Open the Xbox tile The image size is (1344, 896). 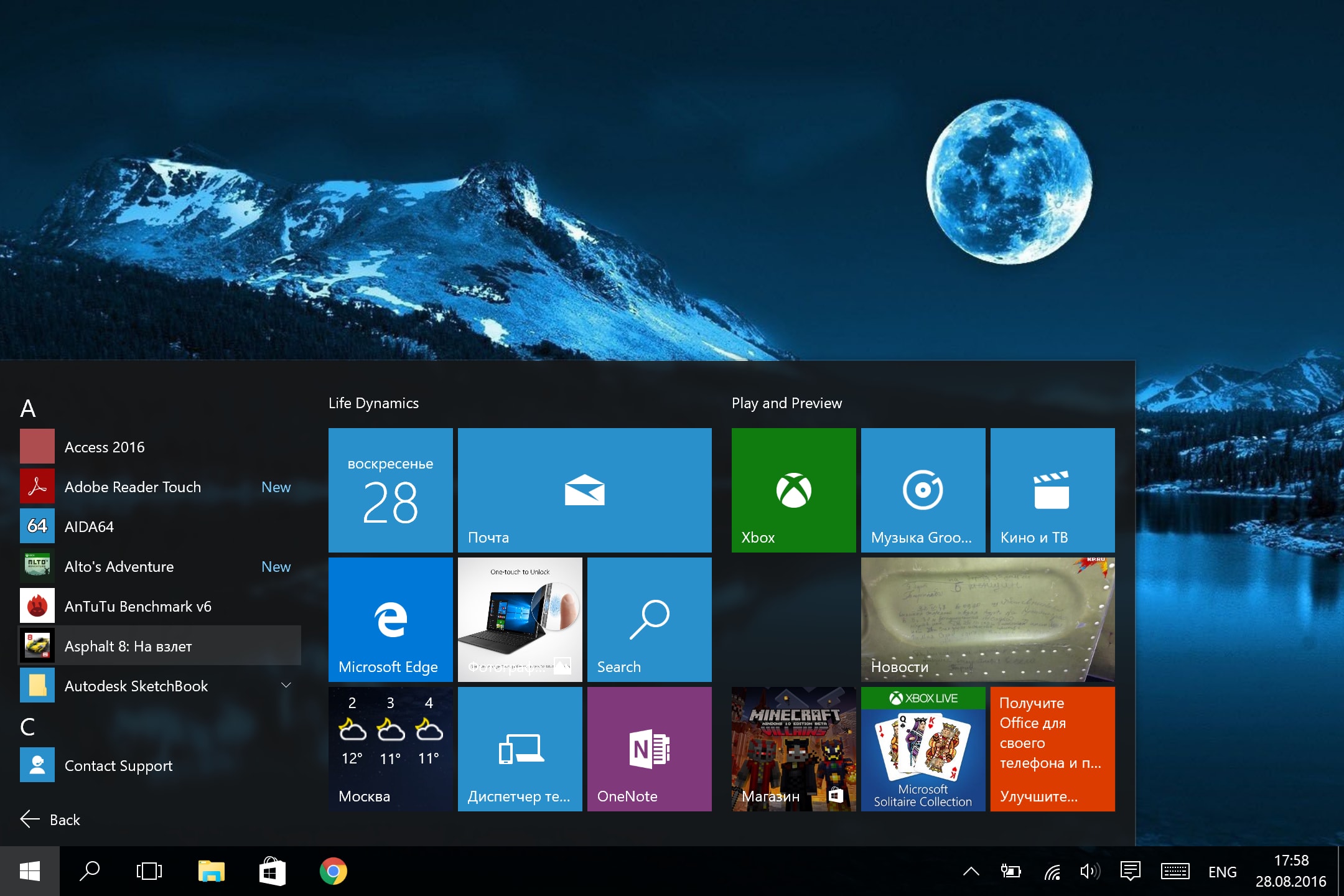(x=794, y=490)
